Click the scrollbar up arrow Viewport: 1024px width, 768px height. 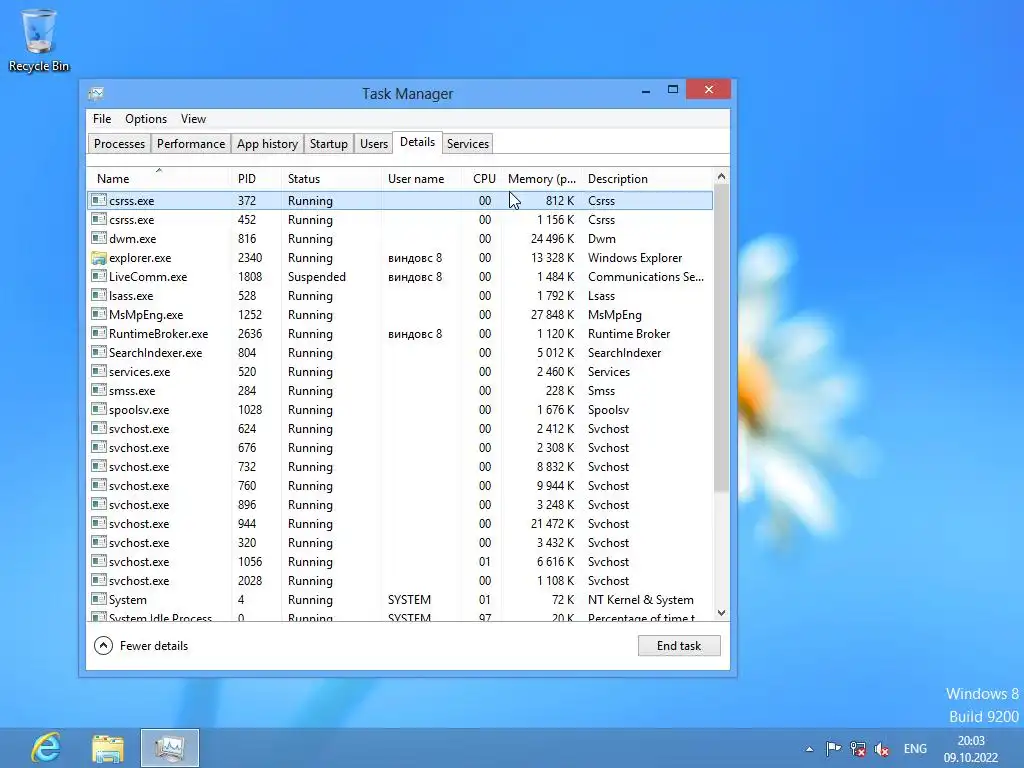721,176
